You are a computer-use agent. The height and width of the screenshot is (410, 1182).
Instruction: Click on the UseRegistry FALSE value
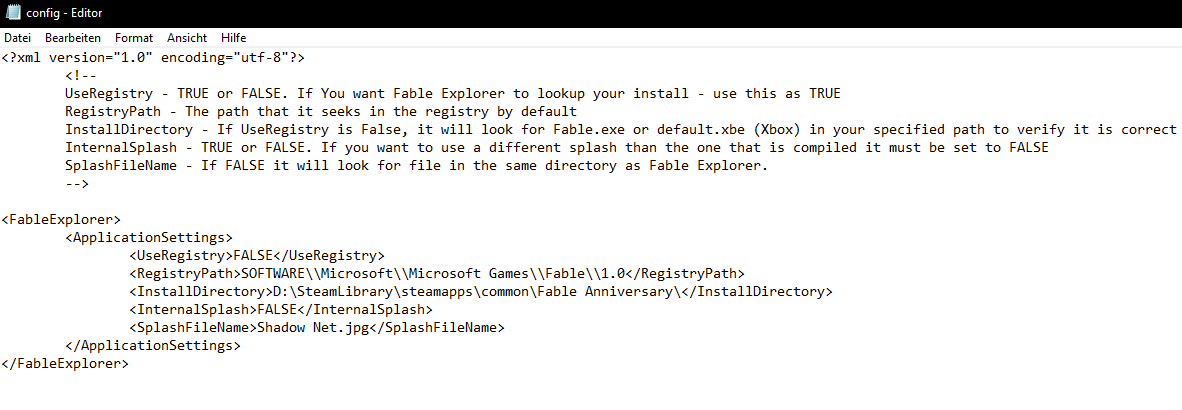point(253,255)
